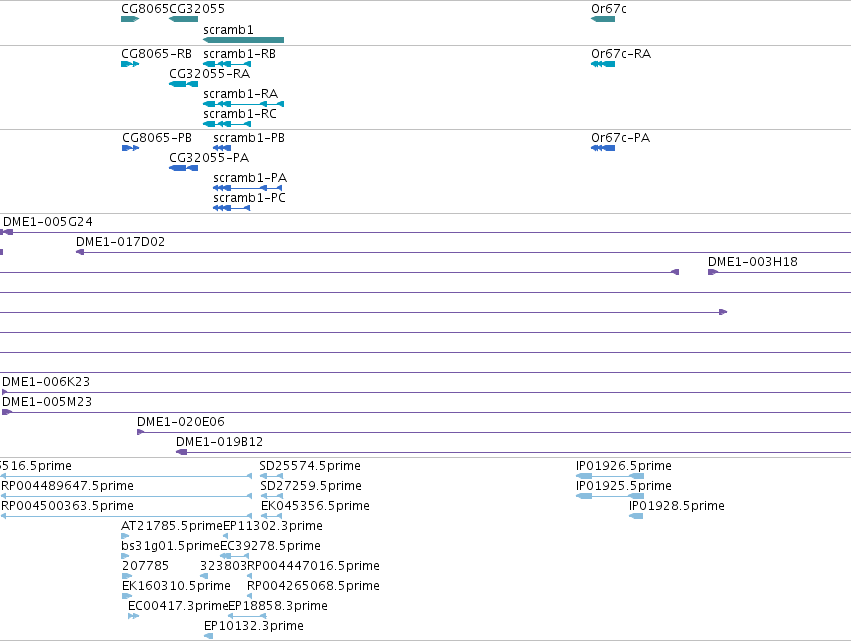
Task: Select the Or67c-RA transcript exon glyph
Action: [602, 64]
